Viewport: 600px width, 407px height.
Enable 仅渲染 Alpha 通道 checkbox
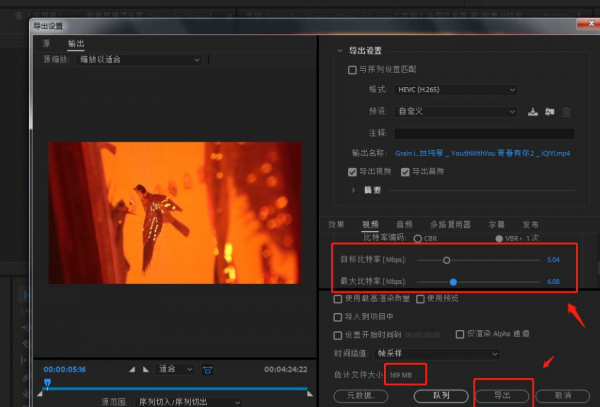pyautogui.click(x=460, y=334)
